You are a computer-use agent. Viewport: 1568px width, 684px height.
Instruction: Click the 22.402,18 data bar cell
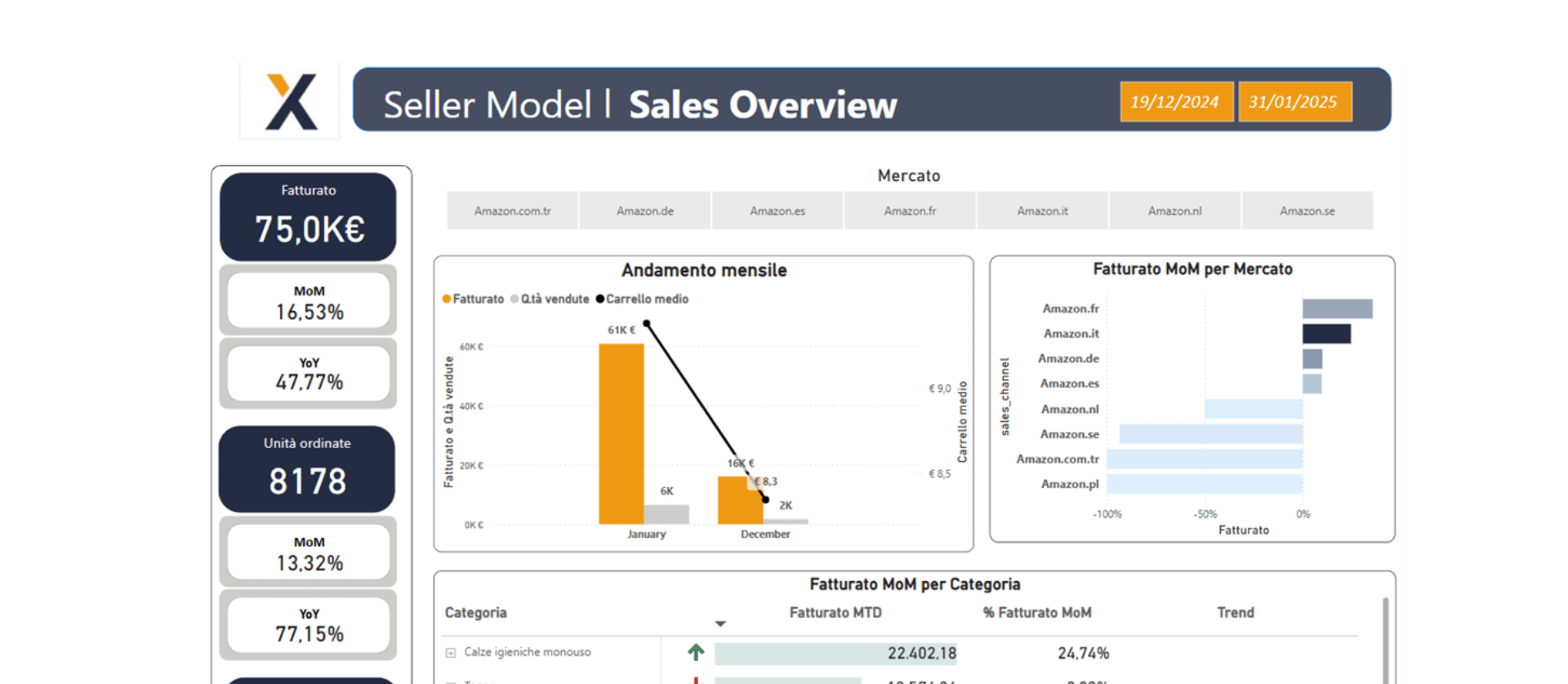pos(835,653)
